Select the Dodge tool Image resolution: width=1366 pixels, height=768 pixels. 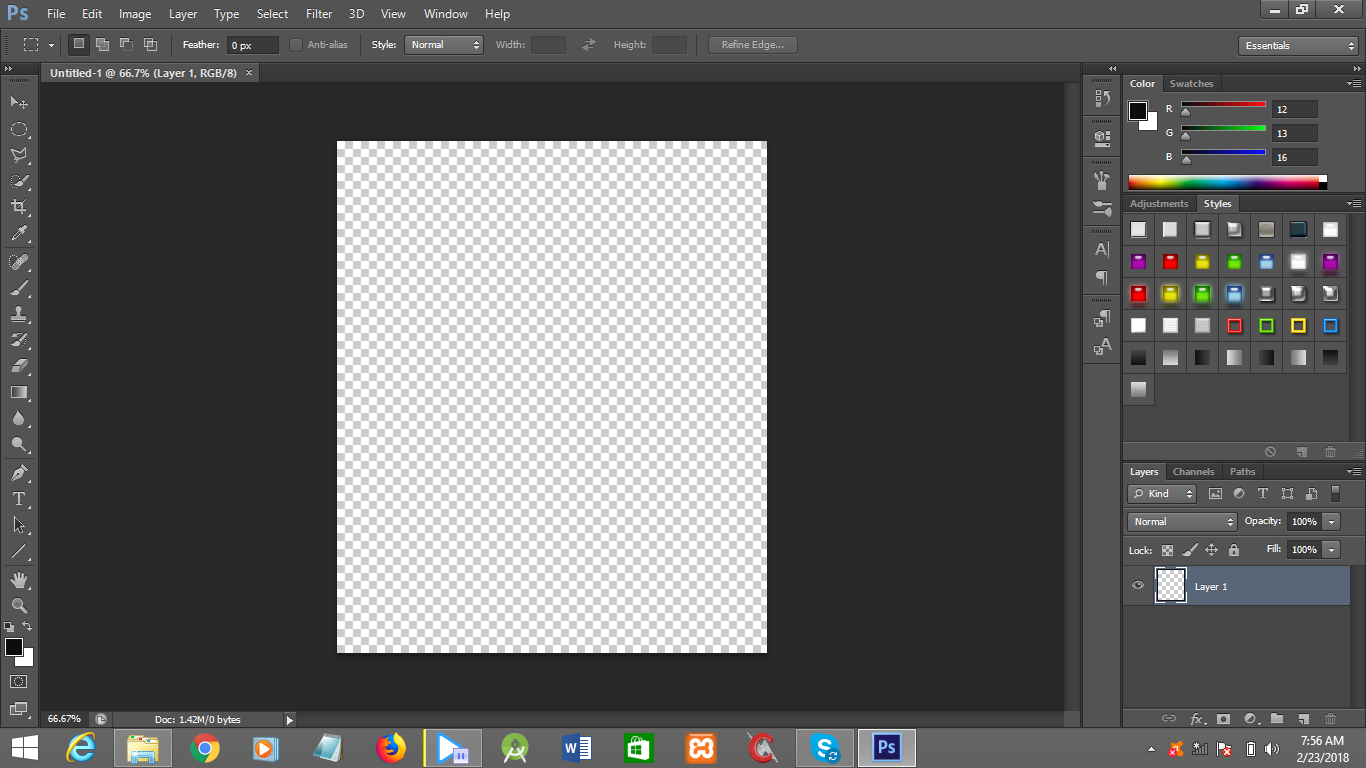coord(19,444)
